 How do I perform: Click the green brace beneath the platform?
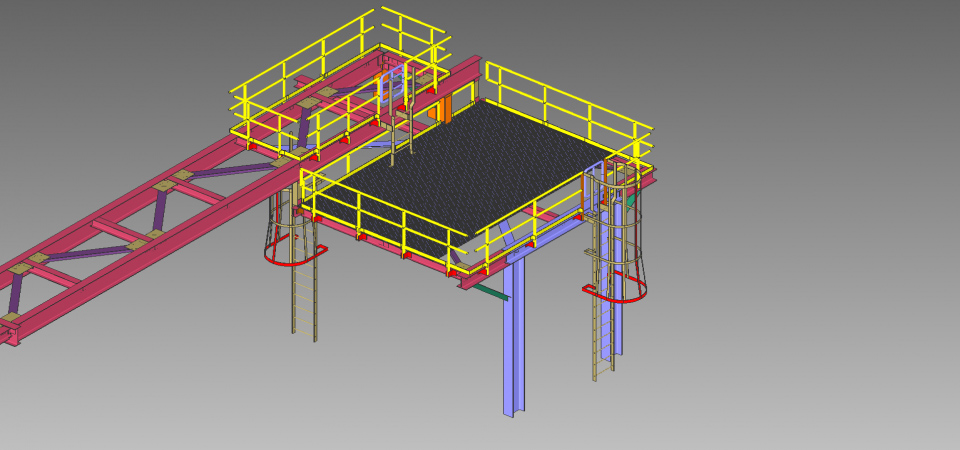coord(491,291)
